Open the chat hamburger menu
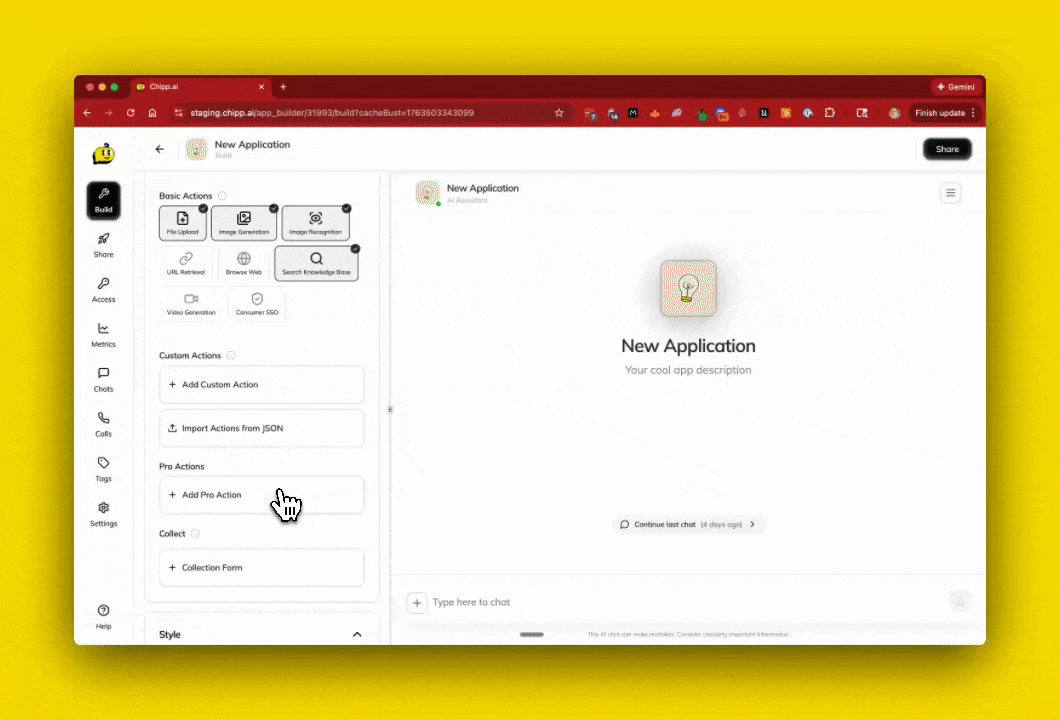The image size is (1060, 720). pos(950,193)
